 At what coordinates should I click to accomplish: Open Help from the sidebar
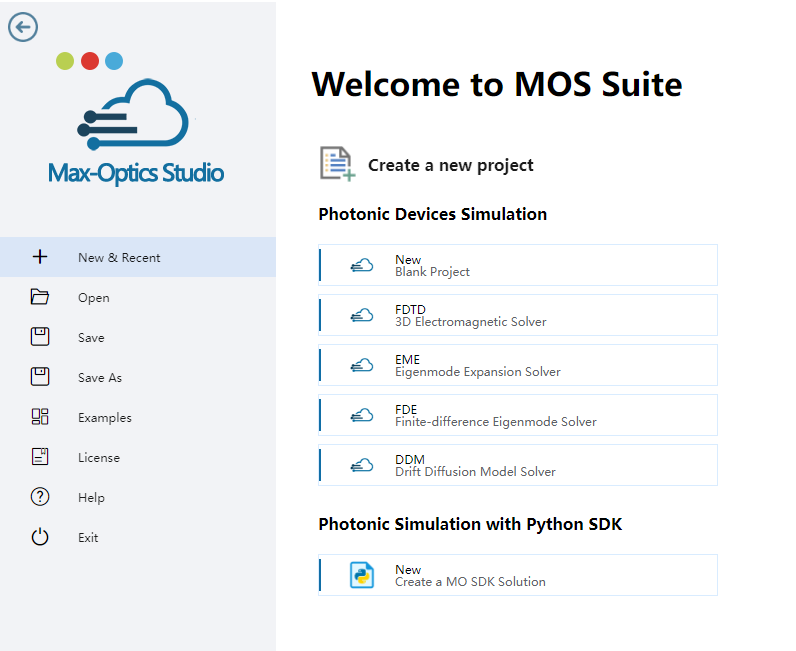pos(138,497)
